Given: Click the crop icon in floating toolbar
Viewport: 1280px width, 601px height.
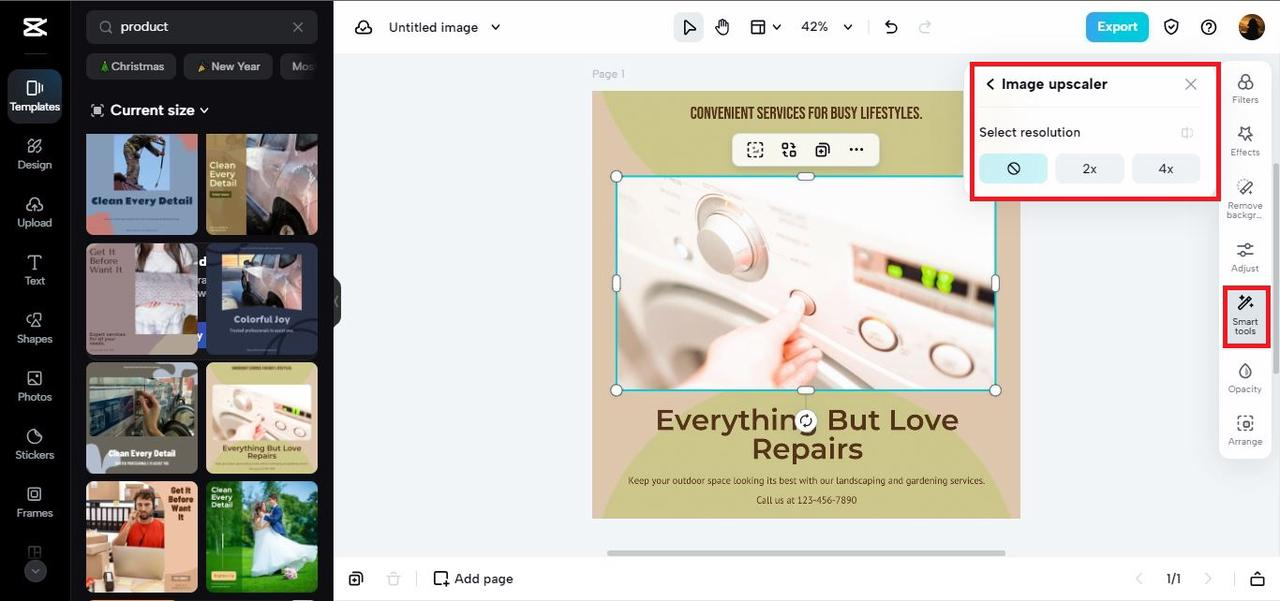Looking at the screenshot, I should tap(755, 150).
